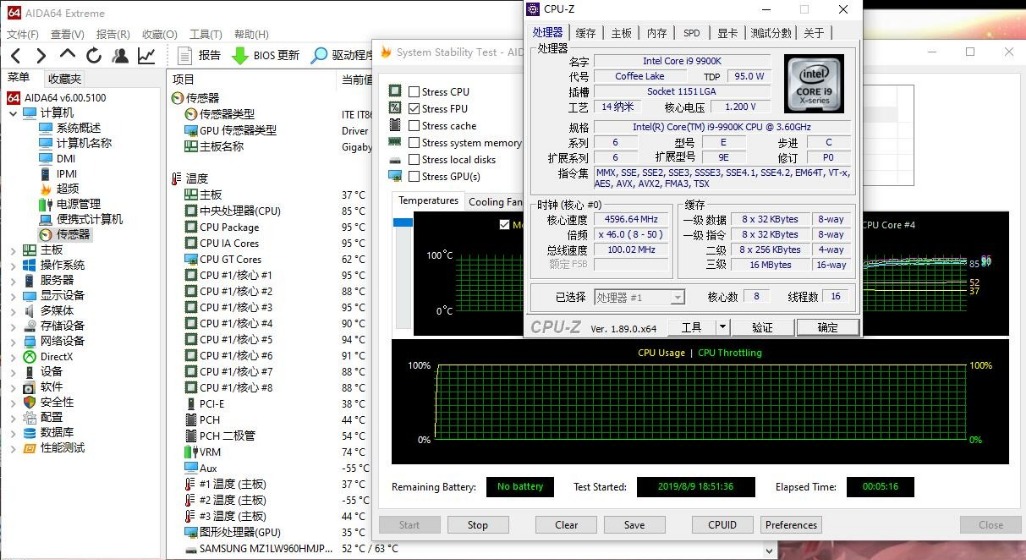This screenshot has width=1026, height=560.
Task: Refresh the AIDA64 view
Action: (94, 56)
